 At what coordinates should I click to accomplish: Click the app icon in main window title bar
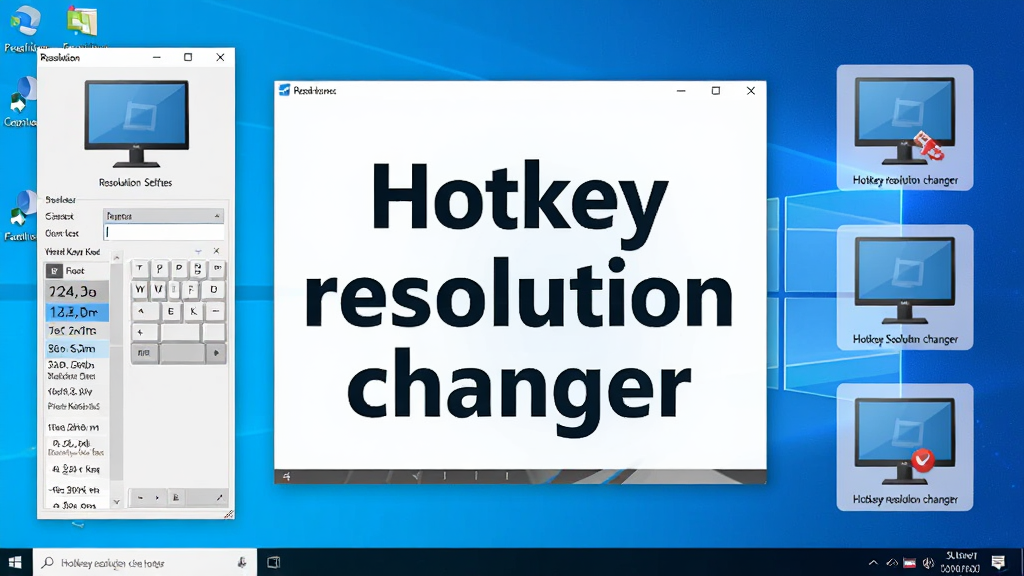click(284, 90)
